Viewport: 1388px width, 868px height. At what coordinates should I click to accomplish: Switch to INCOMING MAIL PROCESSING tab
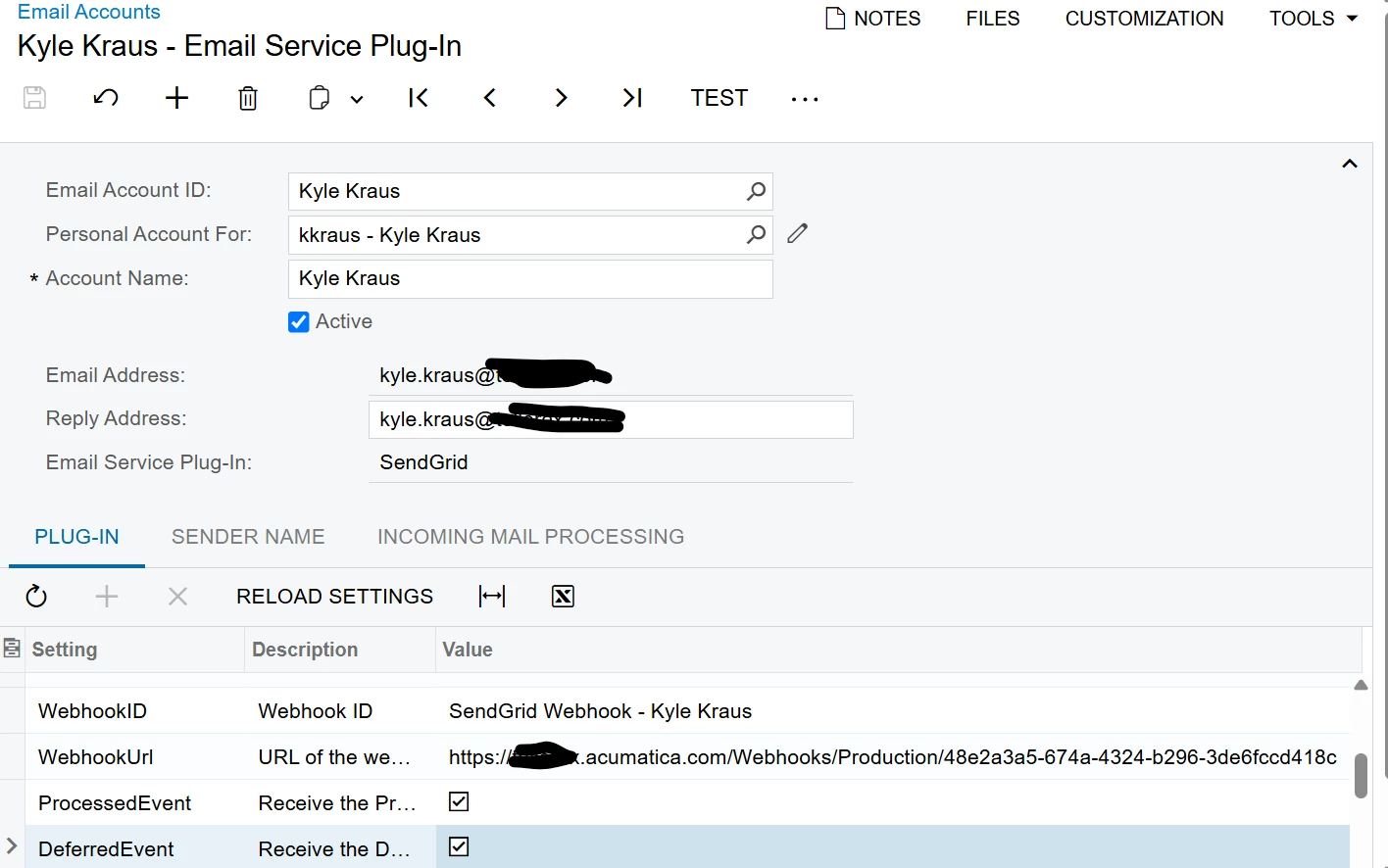point(530,537)
